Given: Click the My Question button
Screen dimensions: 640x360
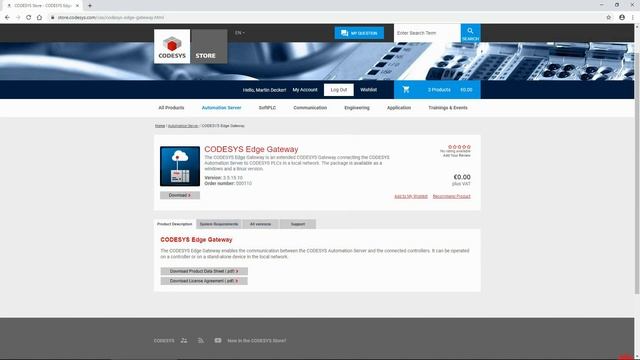Looking at the screenshot, I should 359,33.
